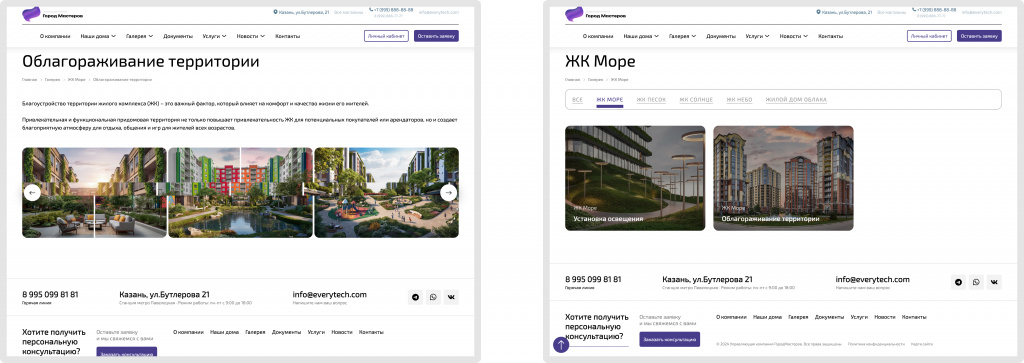Viewport: 1024px width, 363px height.
Task: Open О компании in ЖК Море page header
Action: click(598, 36)
